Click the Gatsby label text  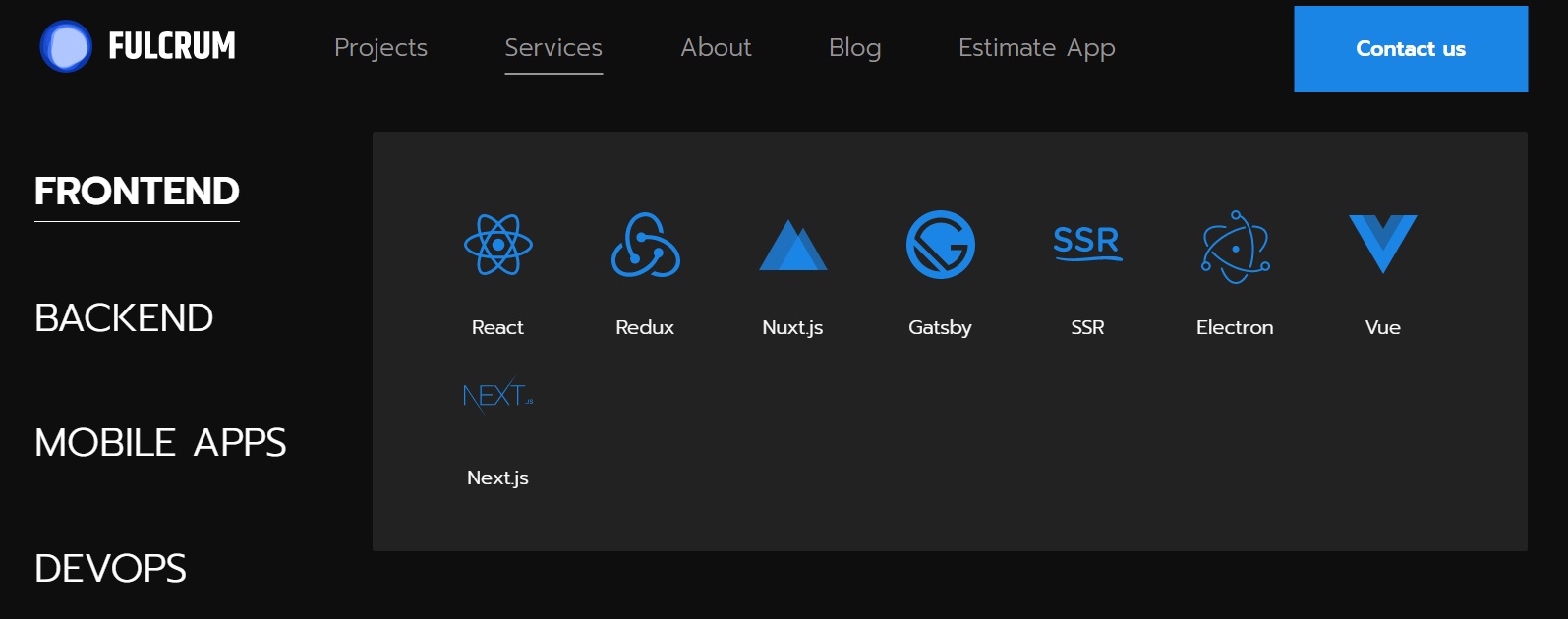point(940,327)
